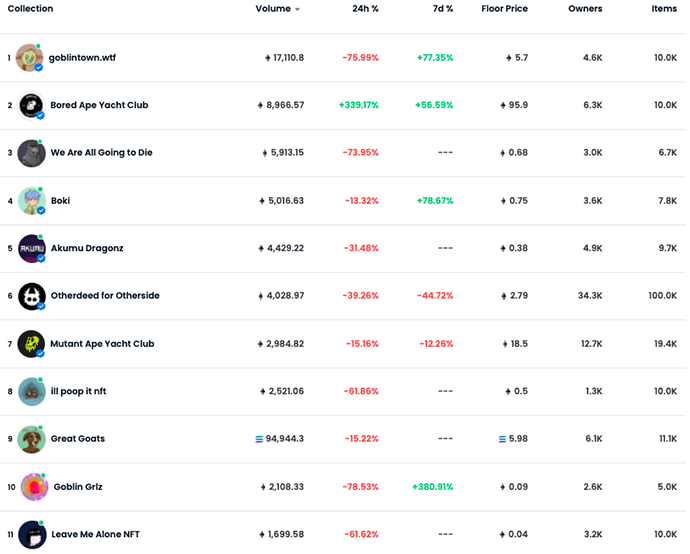Open goblintown.wtf collection avatar
This screenshot has height=554, width=690.
point(29,58)
